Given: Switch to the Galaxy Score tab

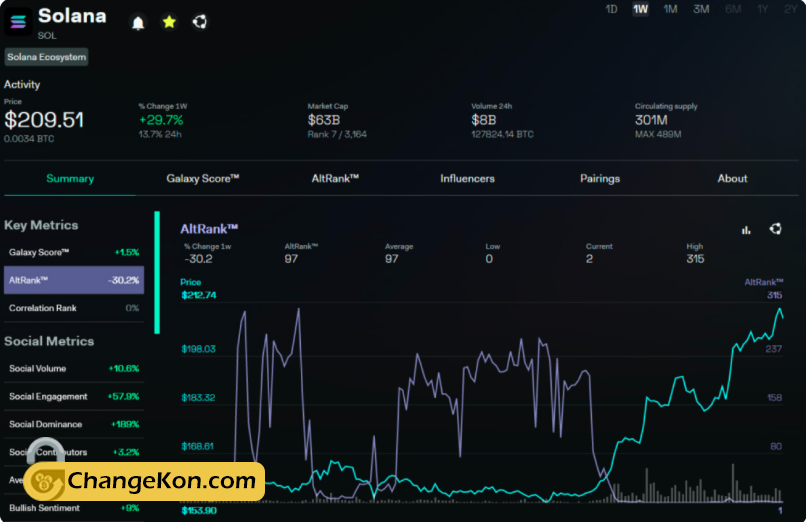Looking at the screenshot, I should tap(203, 179).
